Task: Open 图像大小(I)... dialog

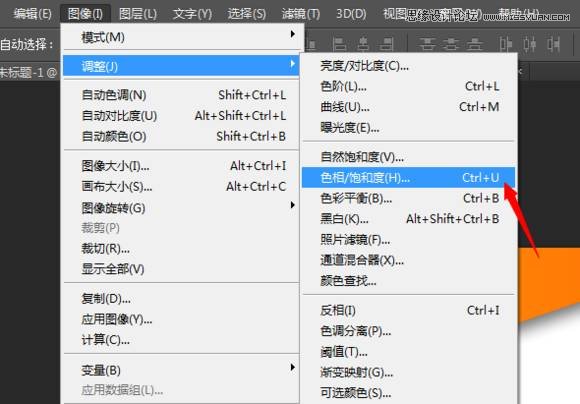Action: point(181,166)
